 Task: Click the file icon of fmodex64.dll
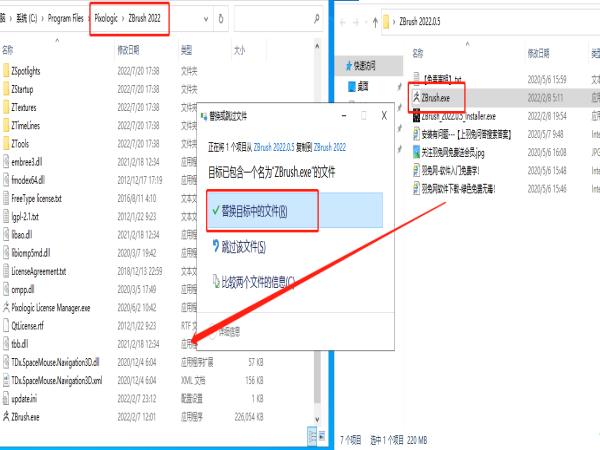6,180
